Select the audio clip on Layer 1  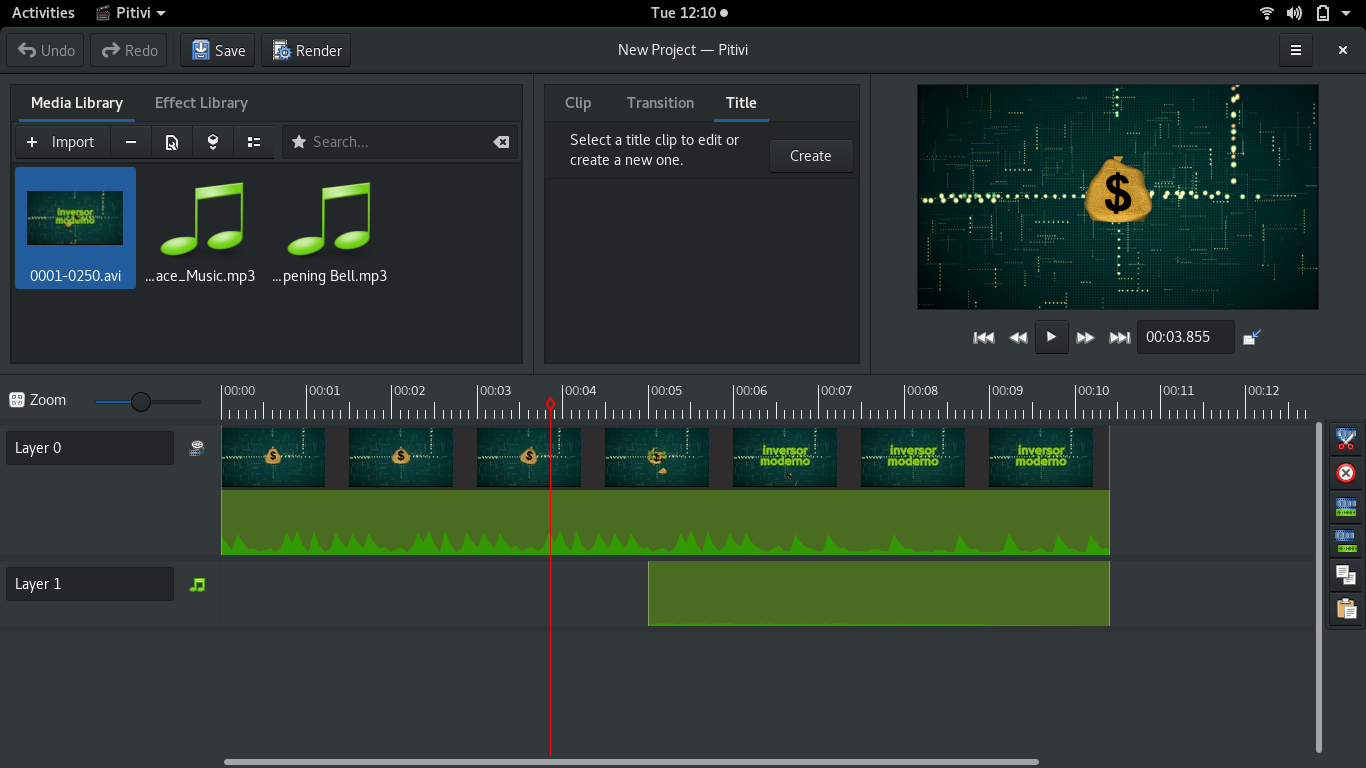(x=879, y=593)
